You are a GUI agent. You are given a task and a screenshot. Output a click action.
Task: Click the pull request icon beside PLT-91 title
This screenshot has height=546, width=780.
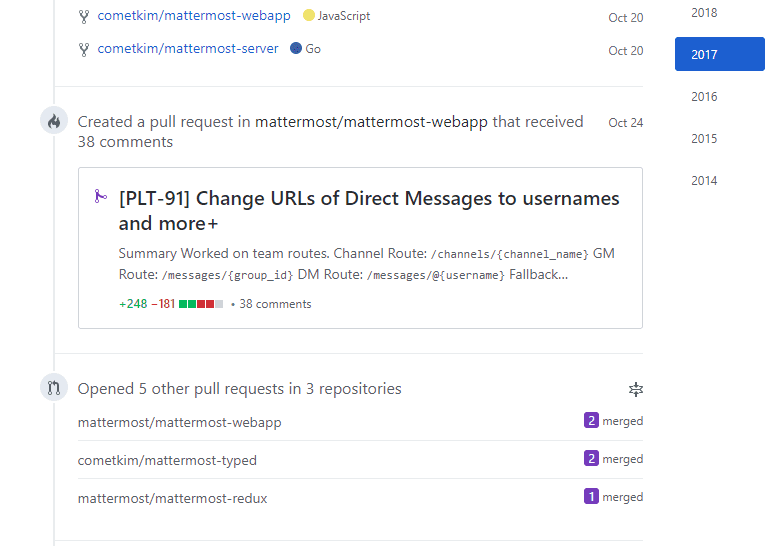coord(100,197)
